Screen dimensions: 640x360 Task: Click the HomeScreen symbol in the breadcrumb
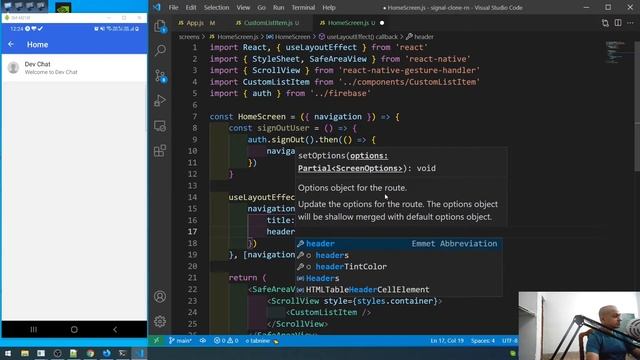289,37
